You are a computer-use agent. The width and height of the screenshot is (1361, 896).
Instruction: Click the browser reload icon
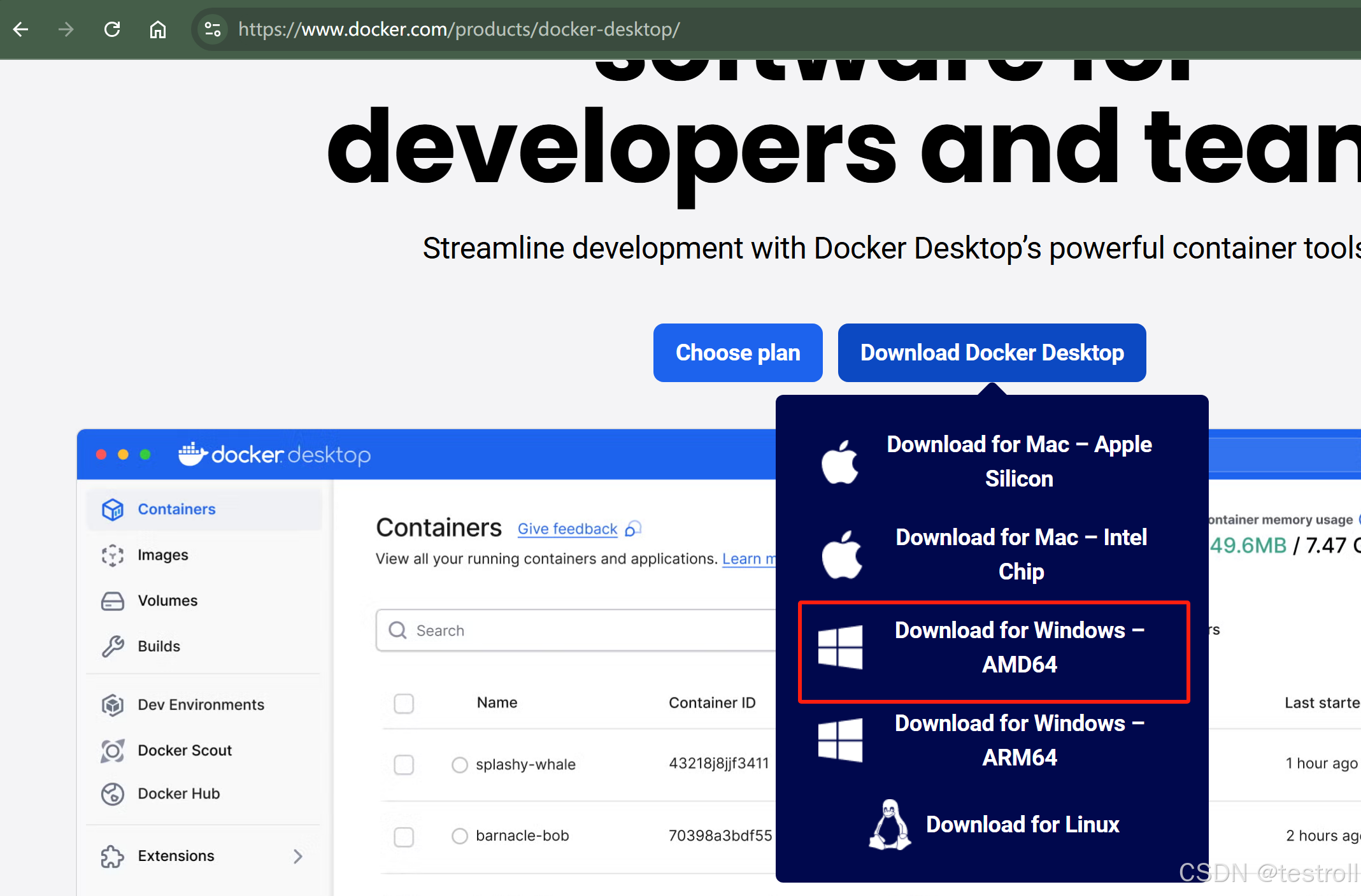pyautogui.click(x=112, y=29)
